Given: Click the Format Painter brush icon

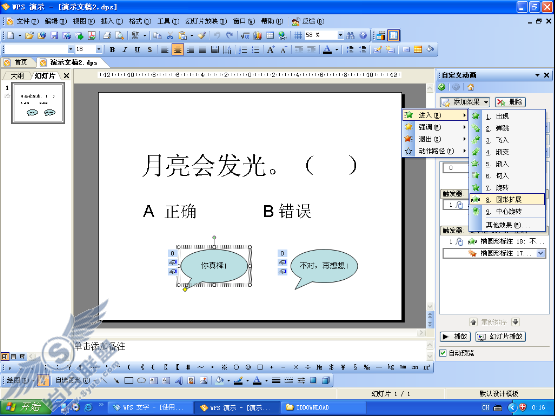Looking at the screenshot, I should [202, 35].
